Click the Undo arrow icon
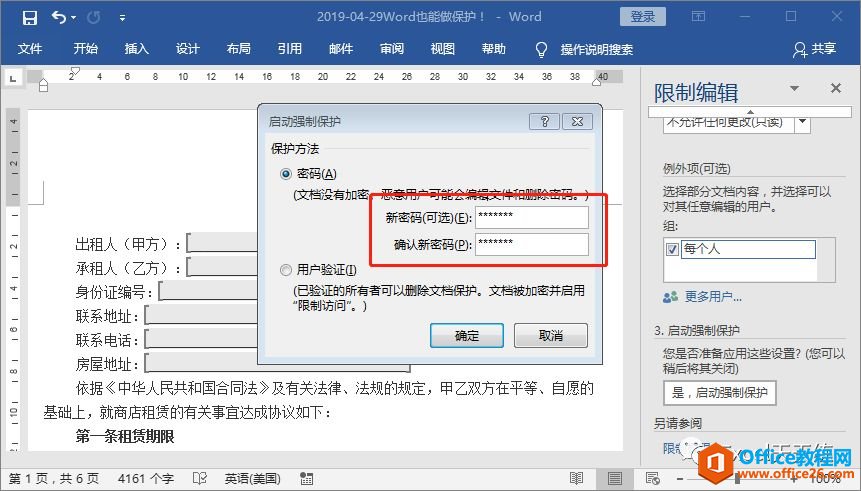 pyautogui.click(x=59, y=17)
